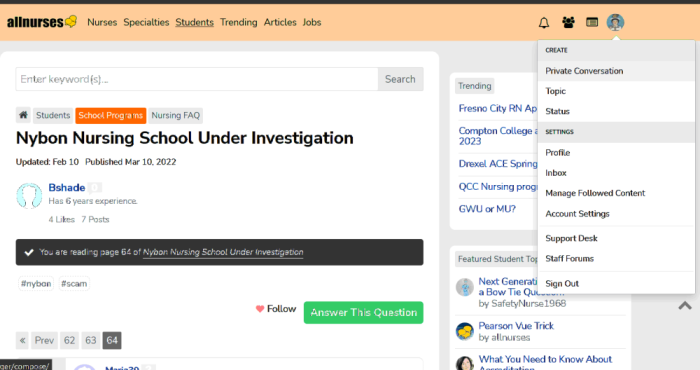The height and width of the screenshot is (370, 700).
Task: Click the double-left first page arrow
Action: pyautogui.click(x=22, y=341)
